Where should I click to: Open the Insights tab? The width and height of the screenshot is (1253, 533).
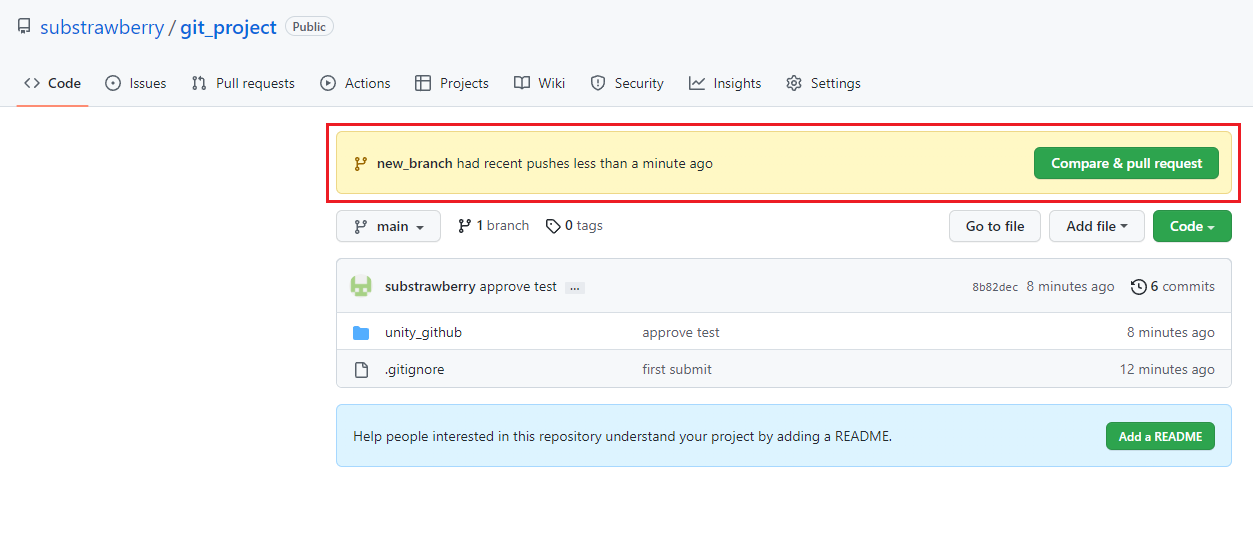point(725,83)
